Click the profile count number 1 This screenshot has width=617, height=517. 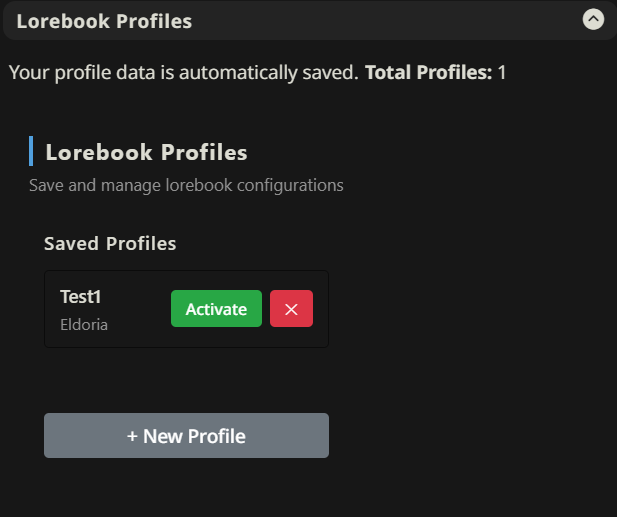[x=502, y=72]
